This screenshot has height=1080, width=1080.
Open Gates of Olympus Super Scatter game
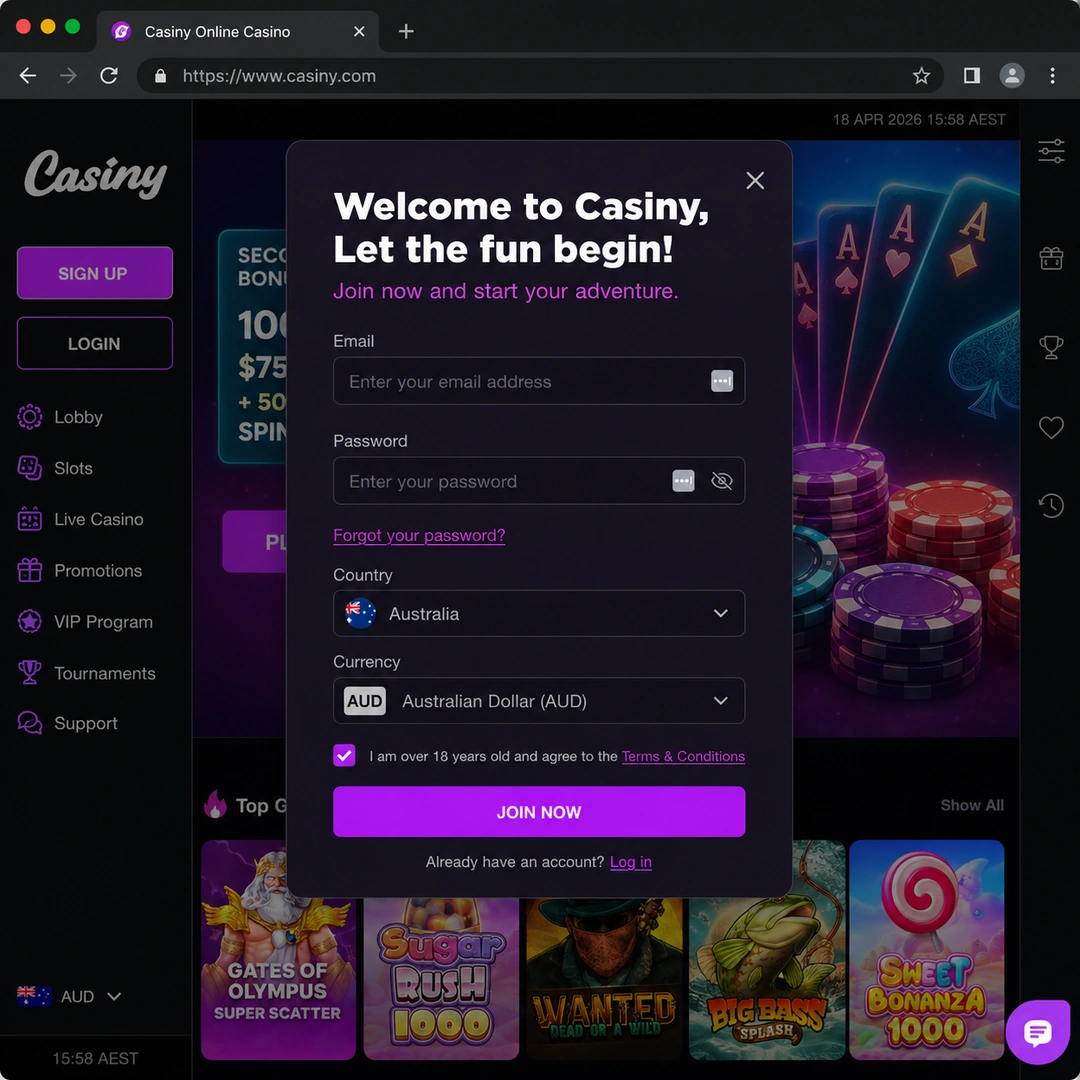(x=278, y=949)
